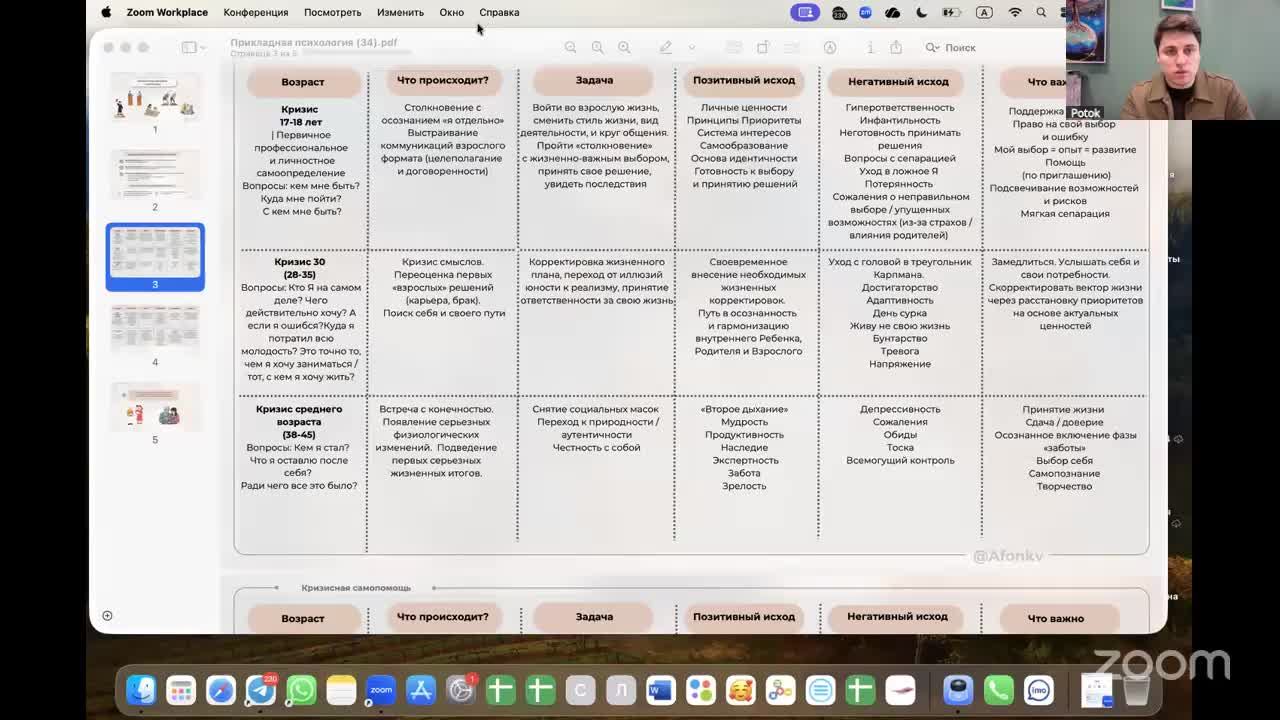
Task: Open the Trash in the Dock
Action: pyautogui.click(x=1136, y=690)
